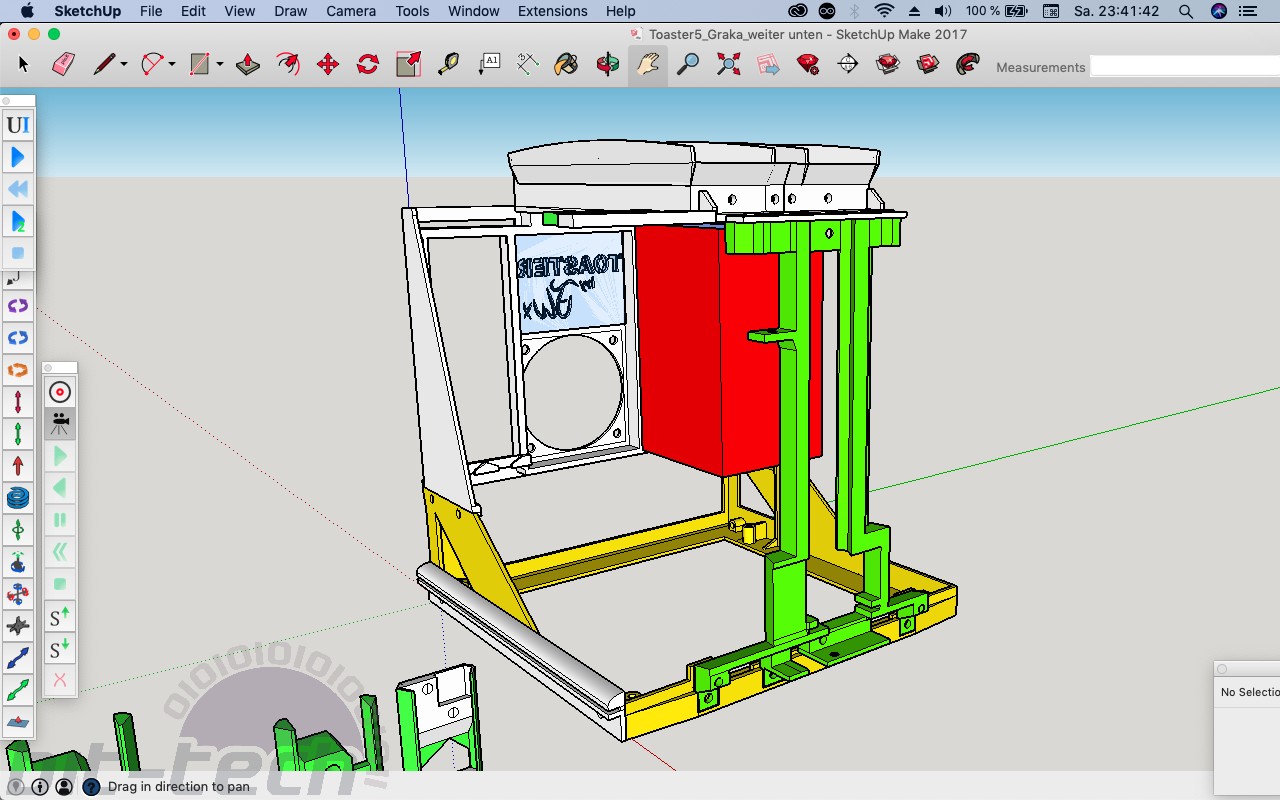Select the Move tool
This screenshot has width=1280, height=800.
[328, 65]
